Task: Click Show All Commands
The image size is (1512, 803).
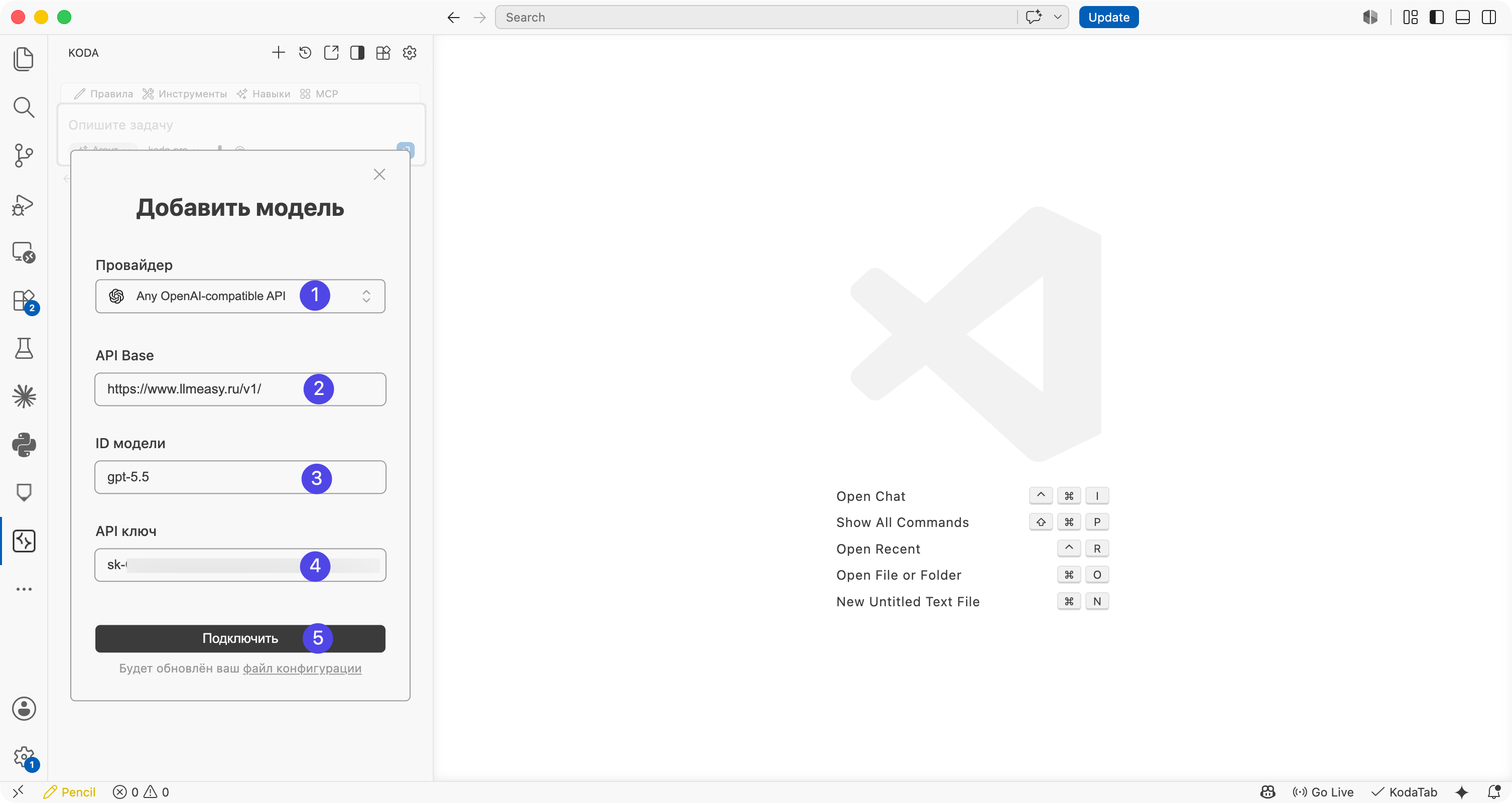Action: click(x=902, y=522)
